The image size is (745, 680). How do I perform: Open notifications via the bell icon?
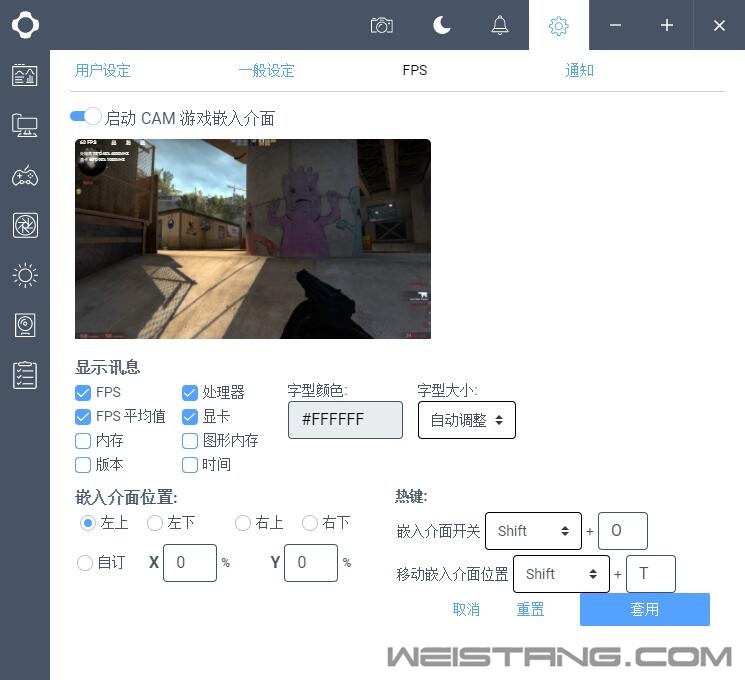[500, 25]
